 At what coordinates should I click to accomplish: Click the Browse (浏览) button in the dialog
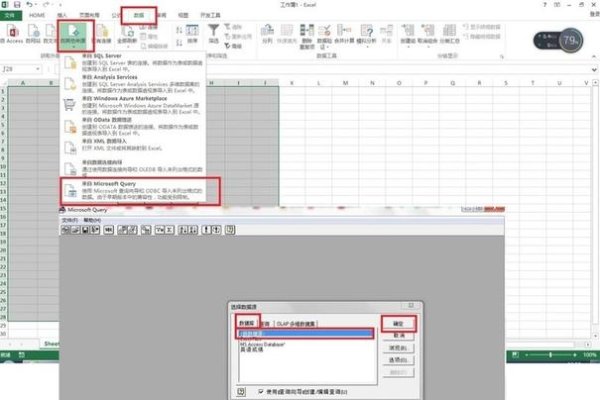[398, 348]
